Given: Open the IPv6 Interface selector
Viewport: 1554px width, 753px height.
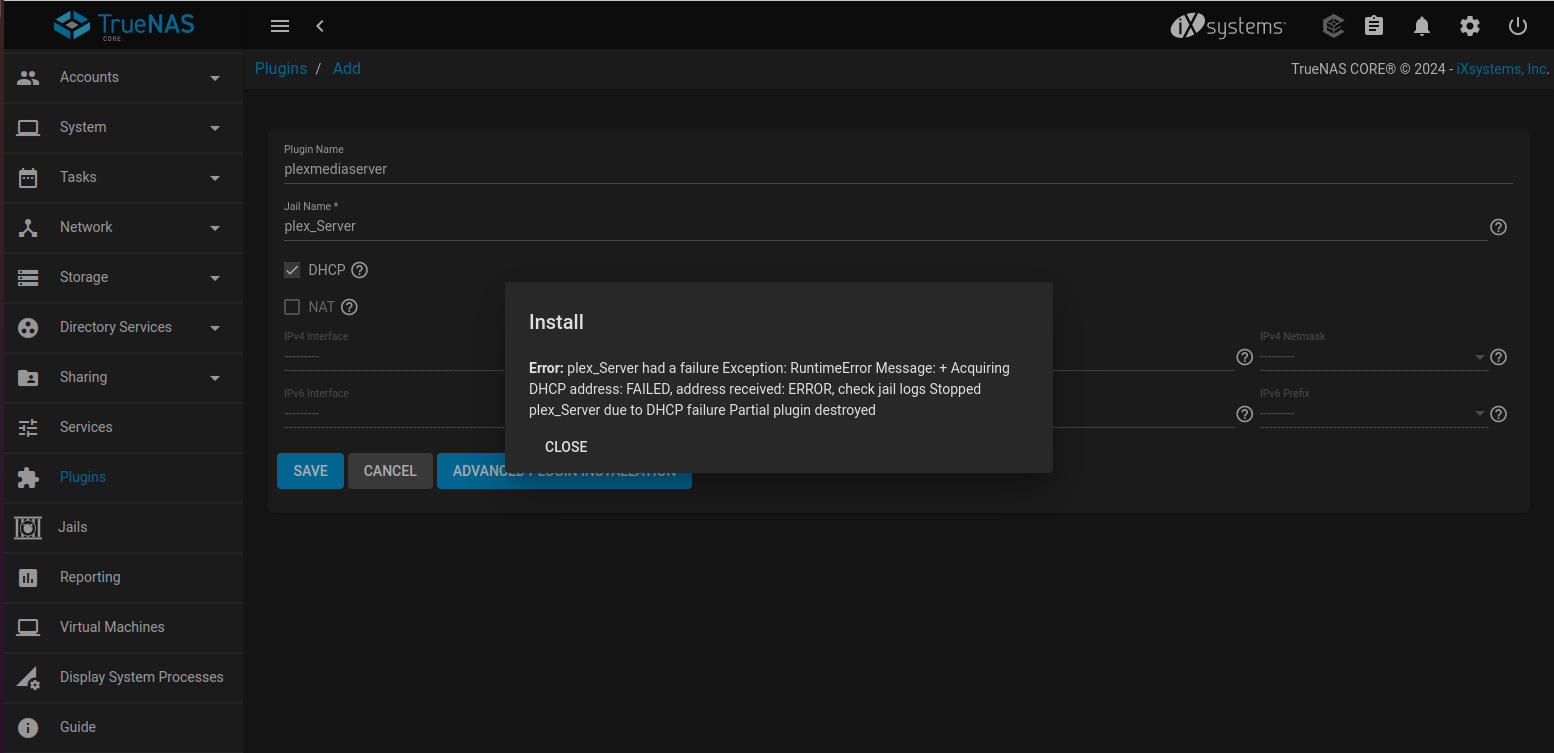Looking at the screenshot, I should [394, 414].
